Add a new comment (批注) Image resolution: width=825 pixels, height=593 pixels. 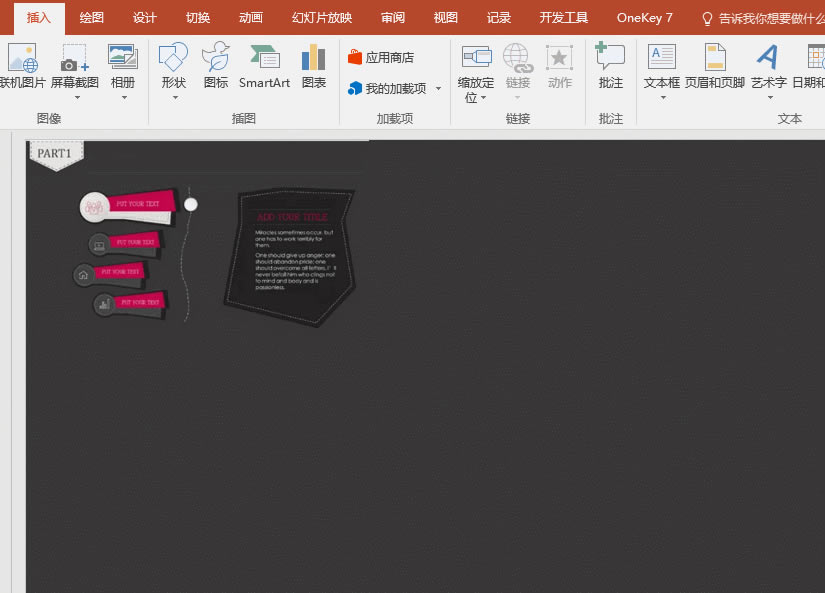point(610,66)
